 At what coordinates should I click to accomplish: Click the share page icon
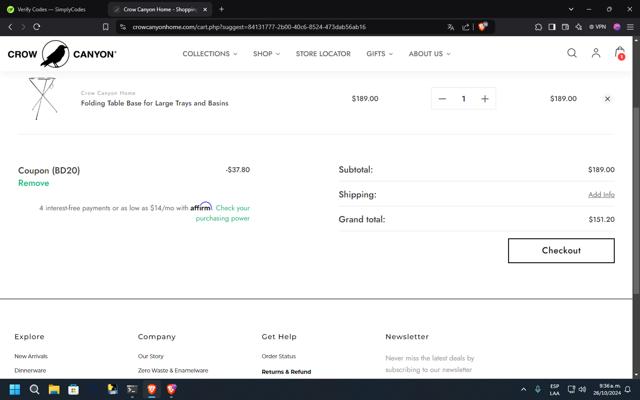click(466, 27)
